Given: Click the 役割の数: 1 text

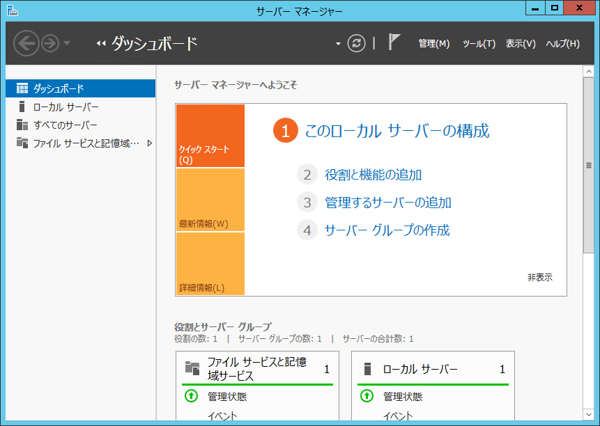Looking at the screenshot, I should point(196,339).
